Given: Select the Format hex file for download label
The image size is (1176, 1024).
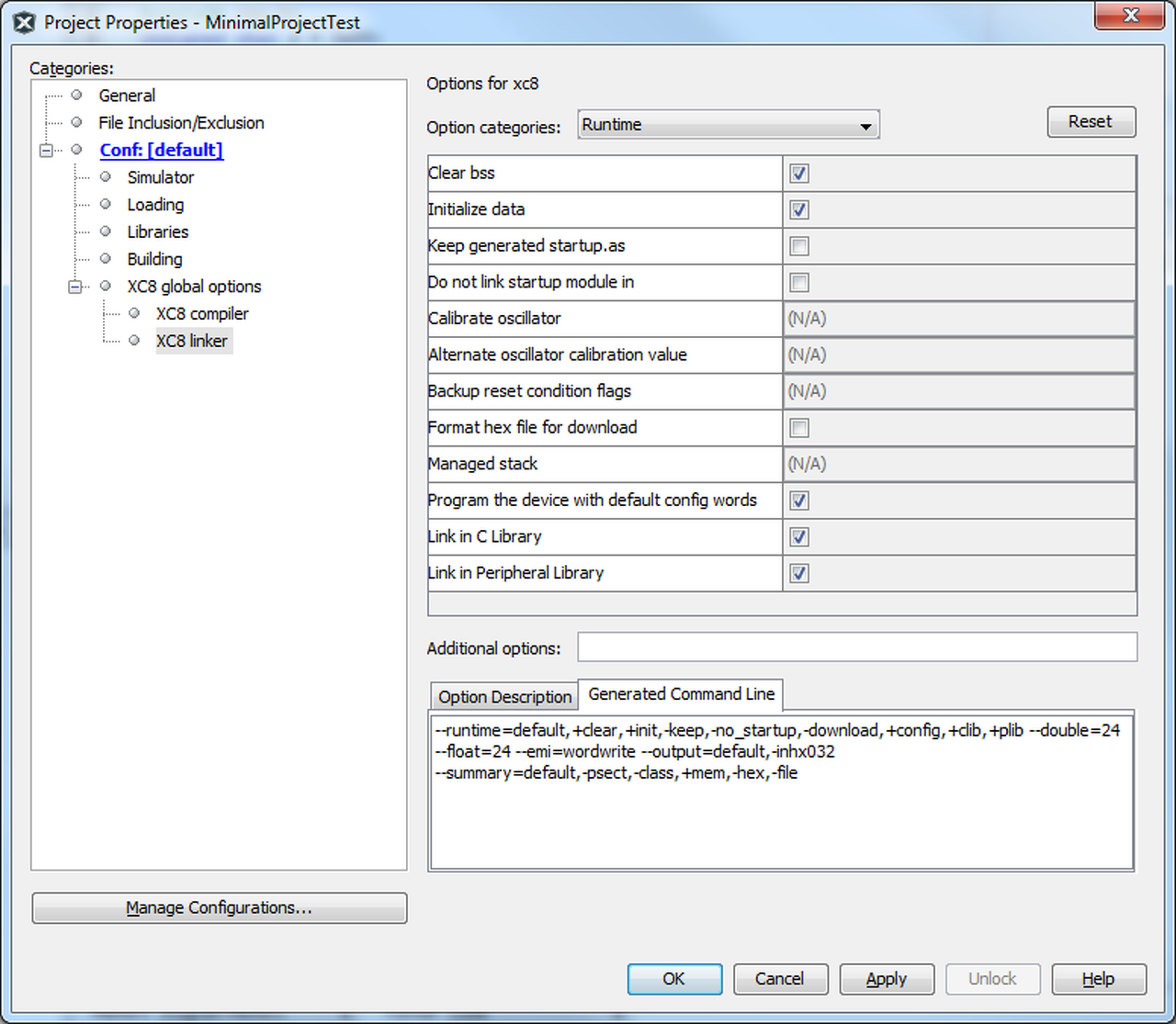Looking at the screenshot, I should coord(532,427).
